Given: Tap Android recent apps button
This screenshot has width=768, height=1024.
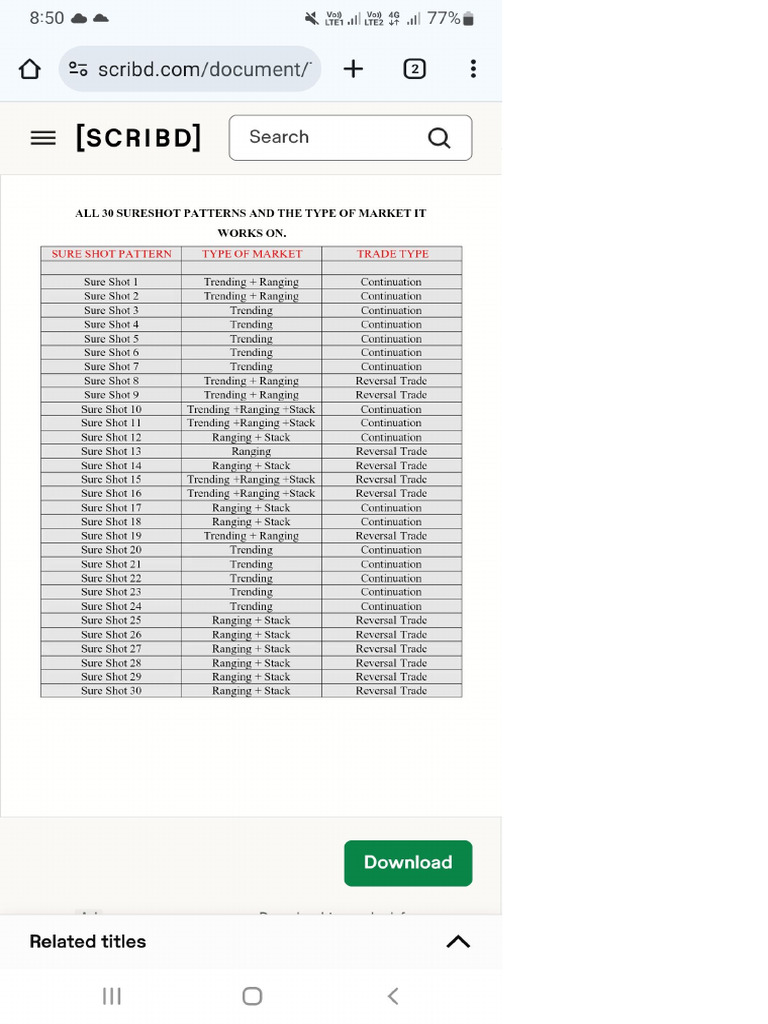Looking at the screenshot, I should [x=112, y=996].
